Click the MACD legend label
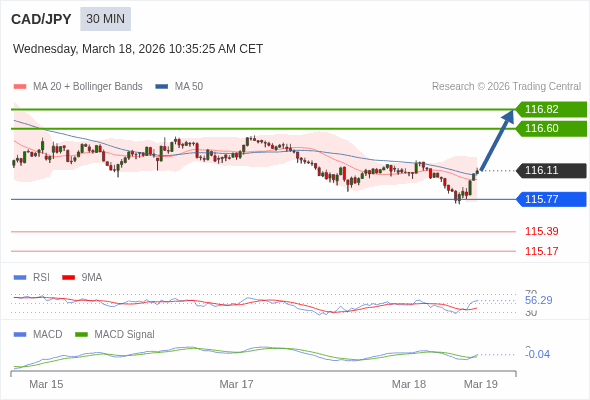The image size is (590, 400). tap(47, 334)
